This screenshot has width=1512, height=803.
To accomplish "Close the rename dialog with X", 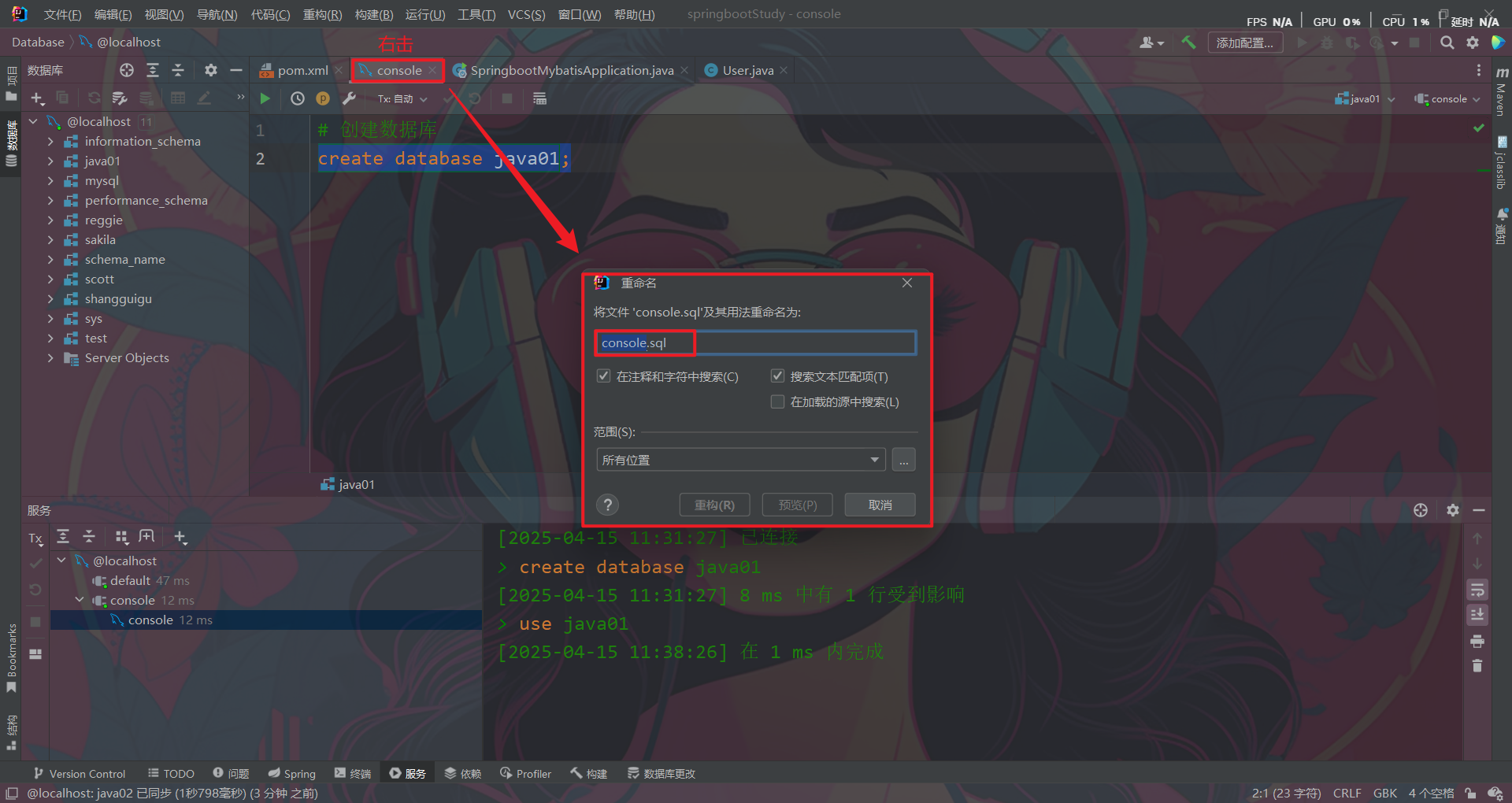I will tap(907, 283).
